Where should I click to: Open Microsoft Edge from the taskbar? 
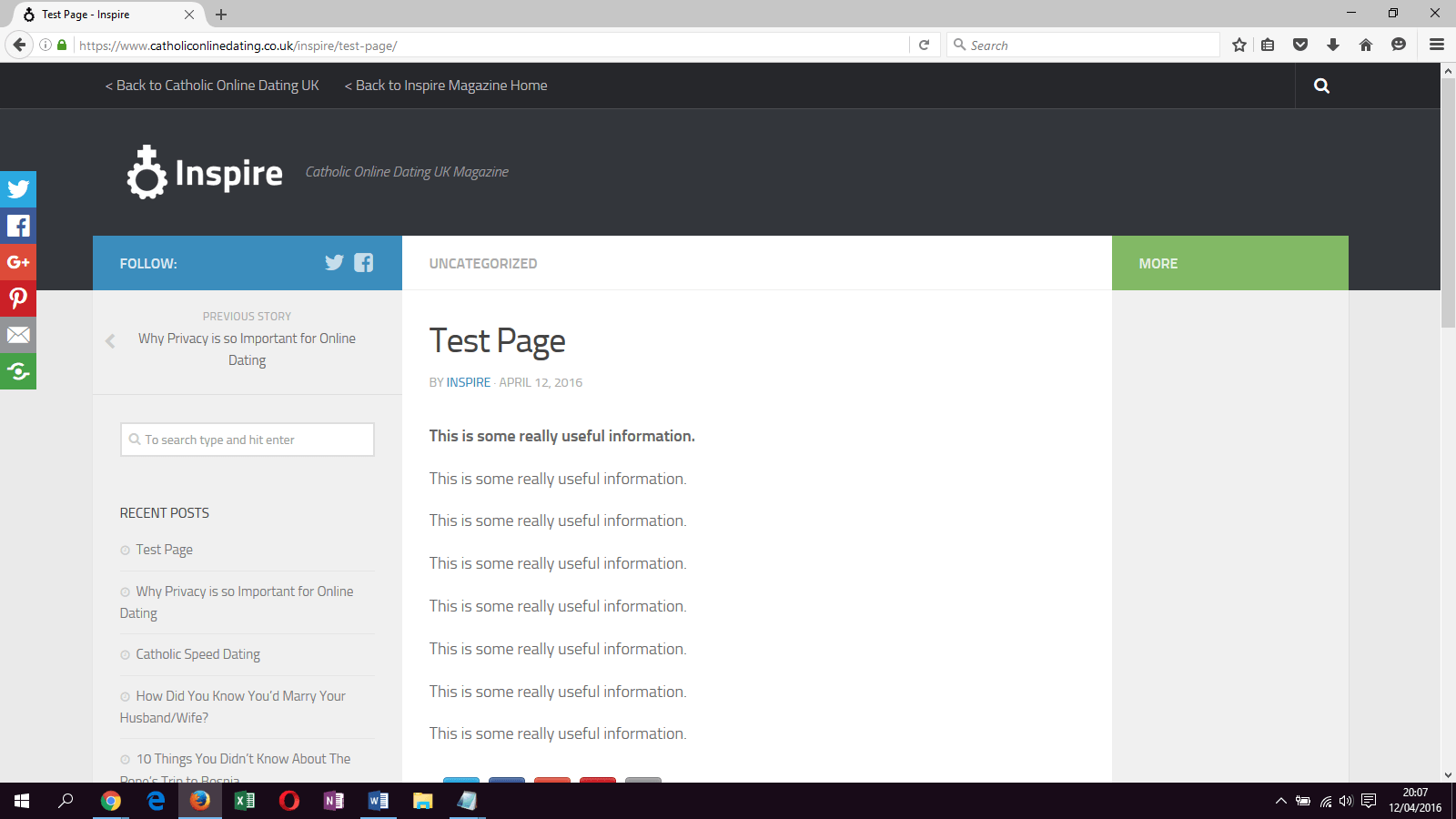[x=156, y=801]
